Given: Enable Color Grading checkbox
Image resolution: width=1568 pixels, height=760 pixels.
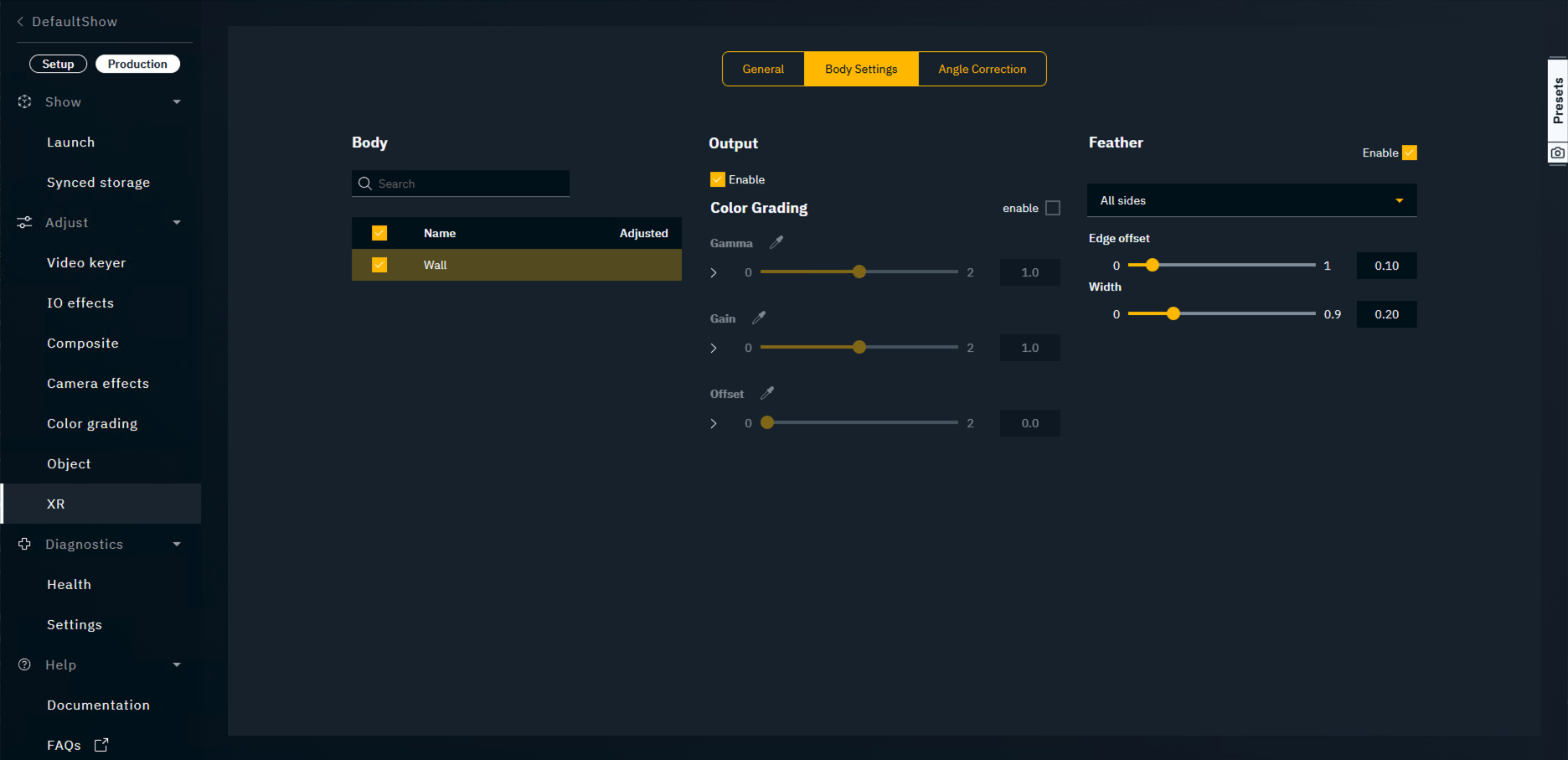Looking at the screenshot, I should coord(1053,208).
